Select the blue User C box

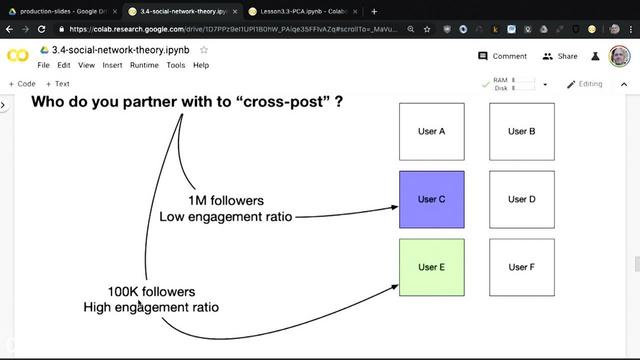coord(432,200)
